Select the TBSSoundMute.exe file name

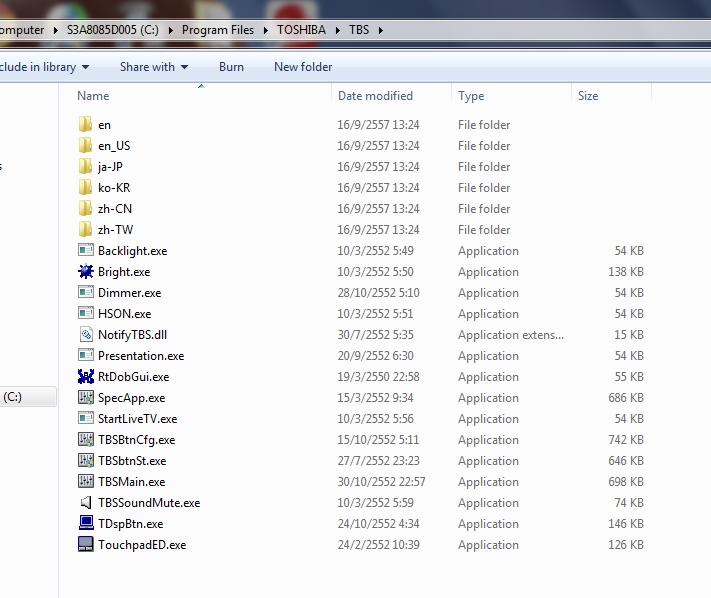[149, 503]
